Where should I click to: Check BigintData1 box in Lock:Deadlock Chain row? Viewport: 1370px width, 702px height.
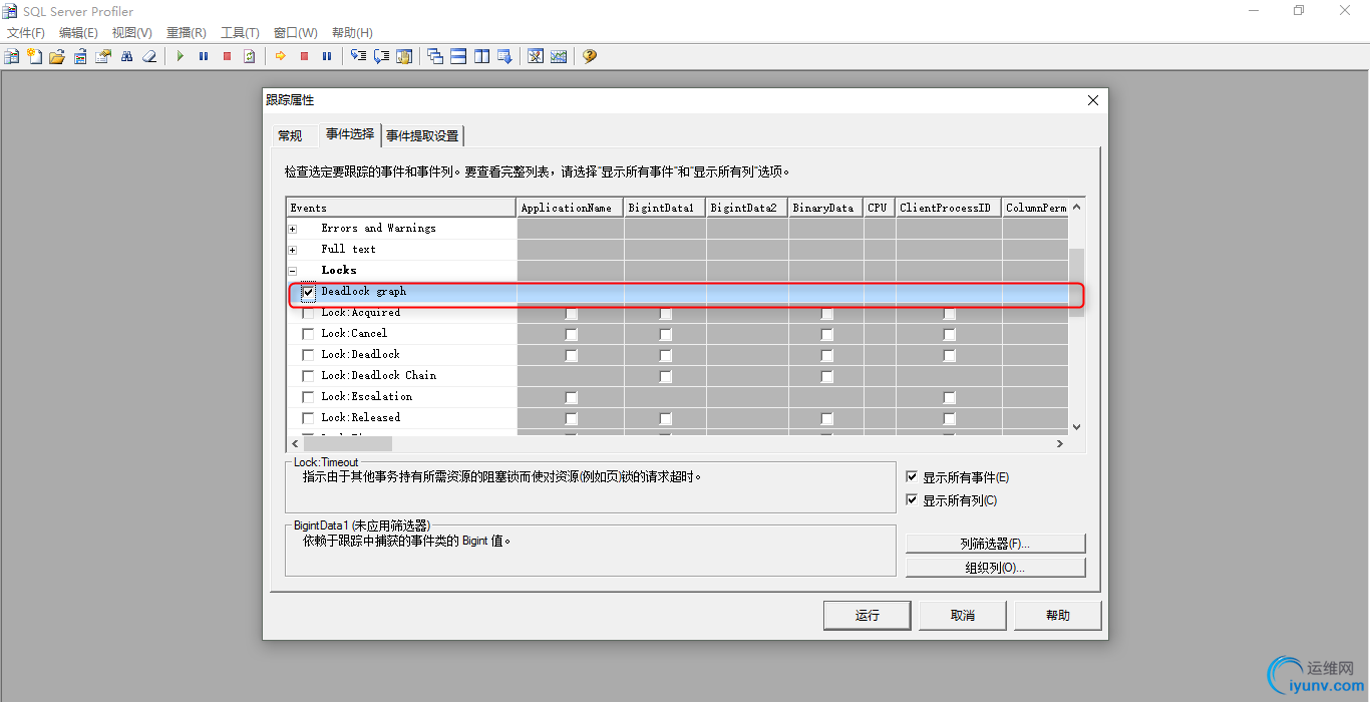(x=666, y=377)
